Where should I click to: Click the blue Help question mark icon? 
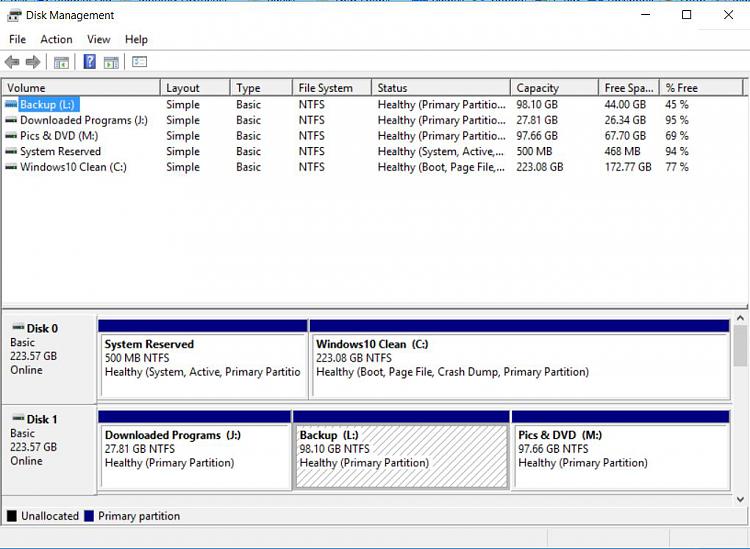[89, 62]
